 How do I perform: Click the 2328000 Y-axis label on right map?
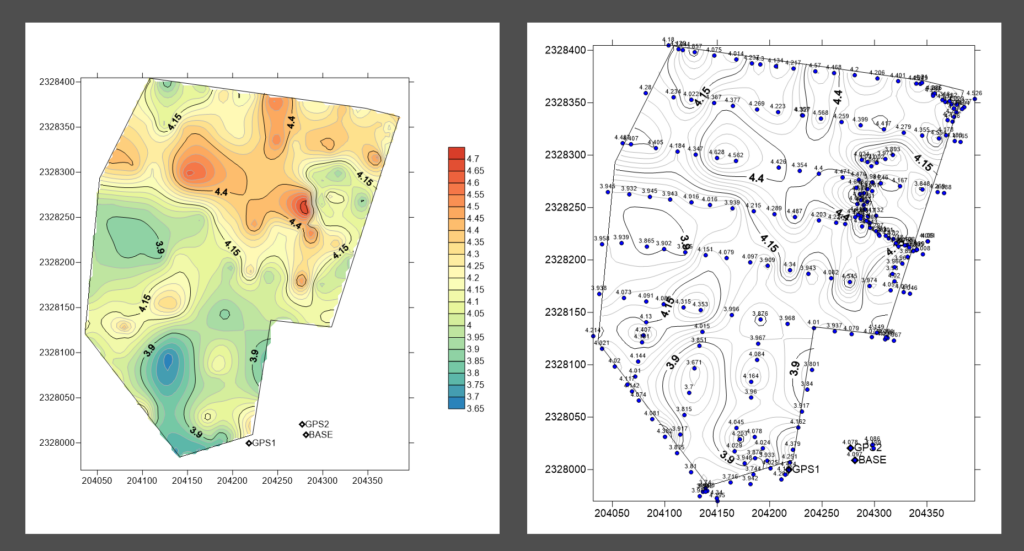pyautogui.click(x=565, y=469)
